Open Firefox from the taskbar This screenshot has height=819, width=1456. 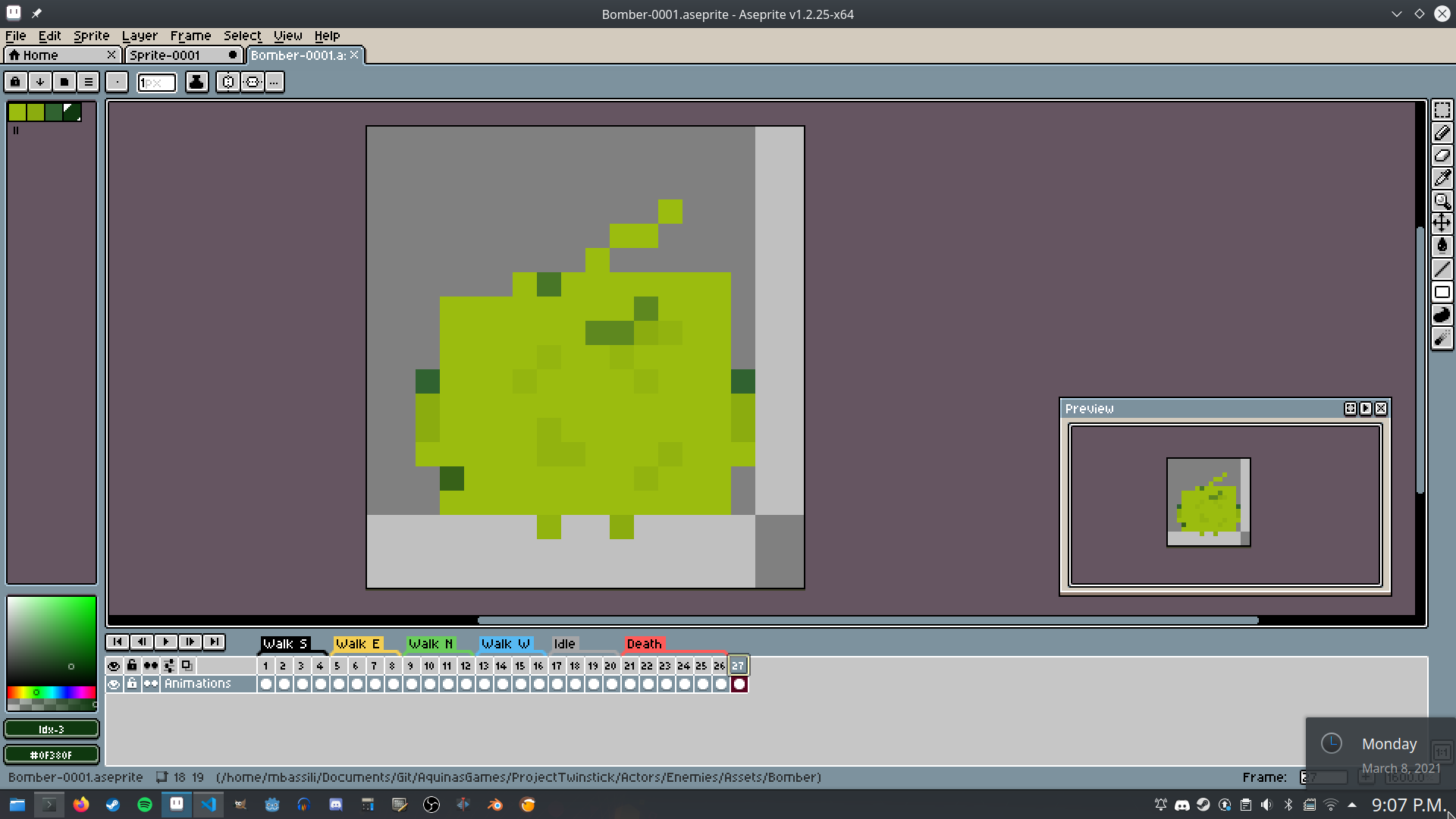81,805
